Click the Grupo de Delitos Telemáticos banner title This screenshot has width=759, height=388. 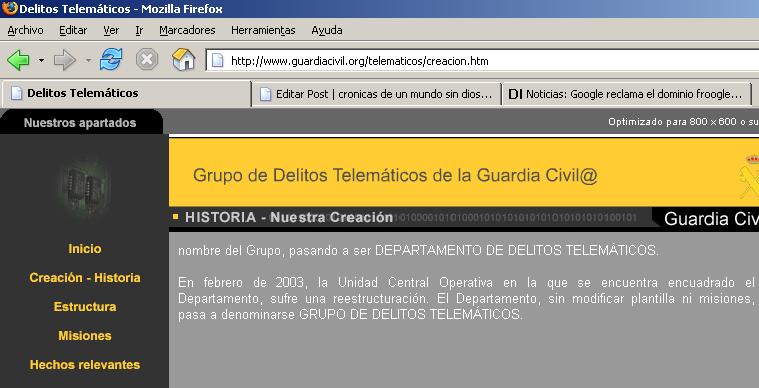tap(395, 176)
